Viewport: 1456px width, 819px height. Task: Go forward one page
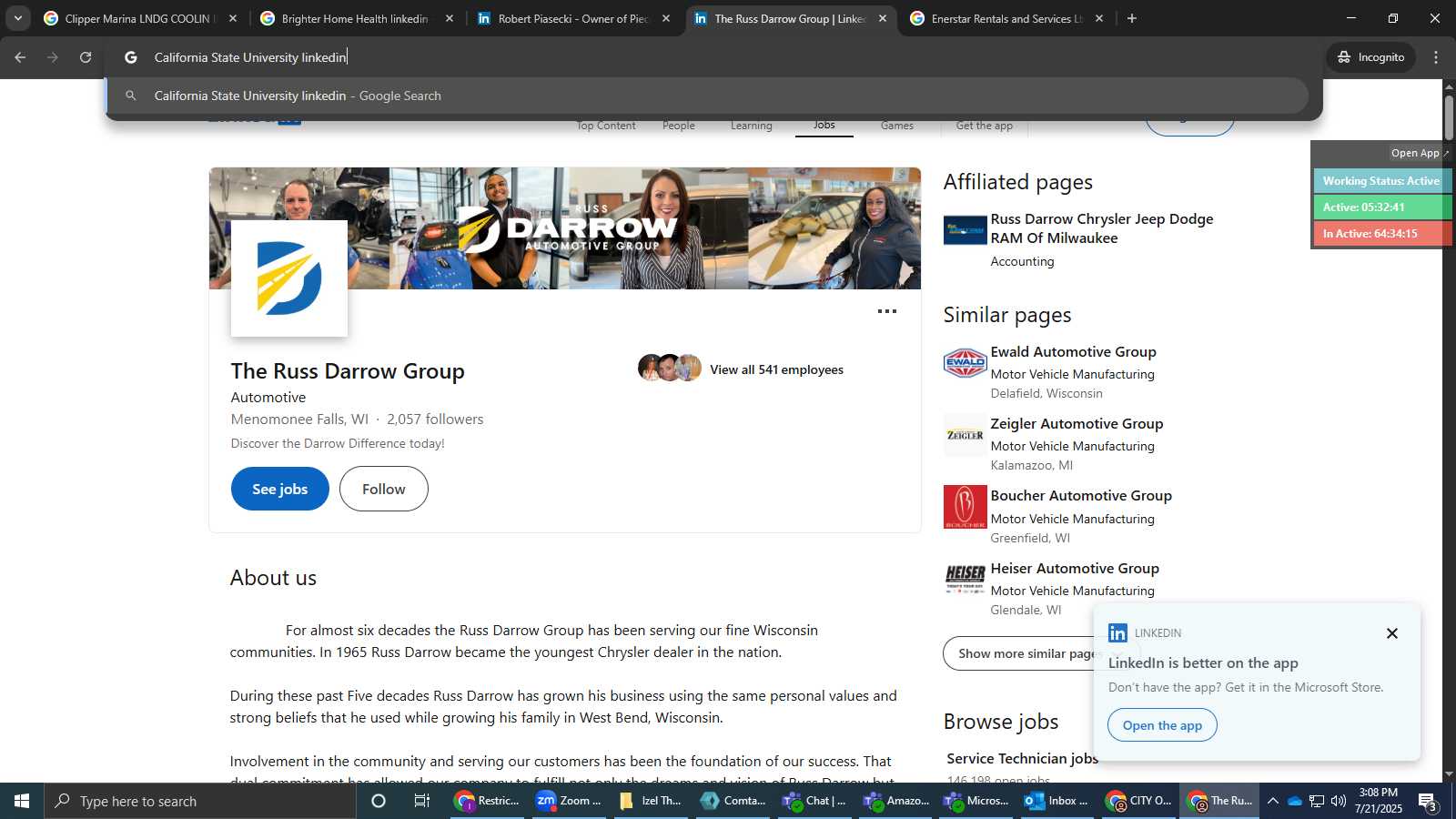pos(53,57)
